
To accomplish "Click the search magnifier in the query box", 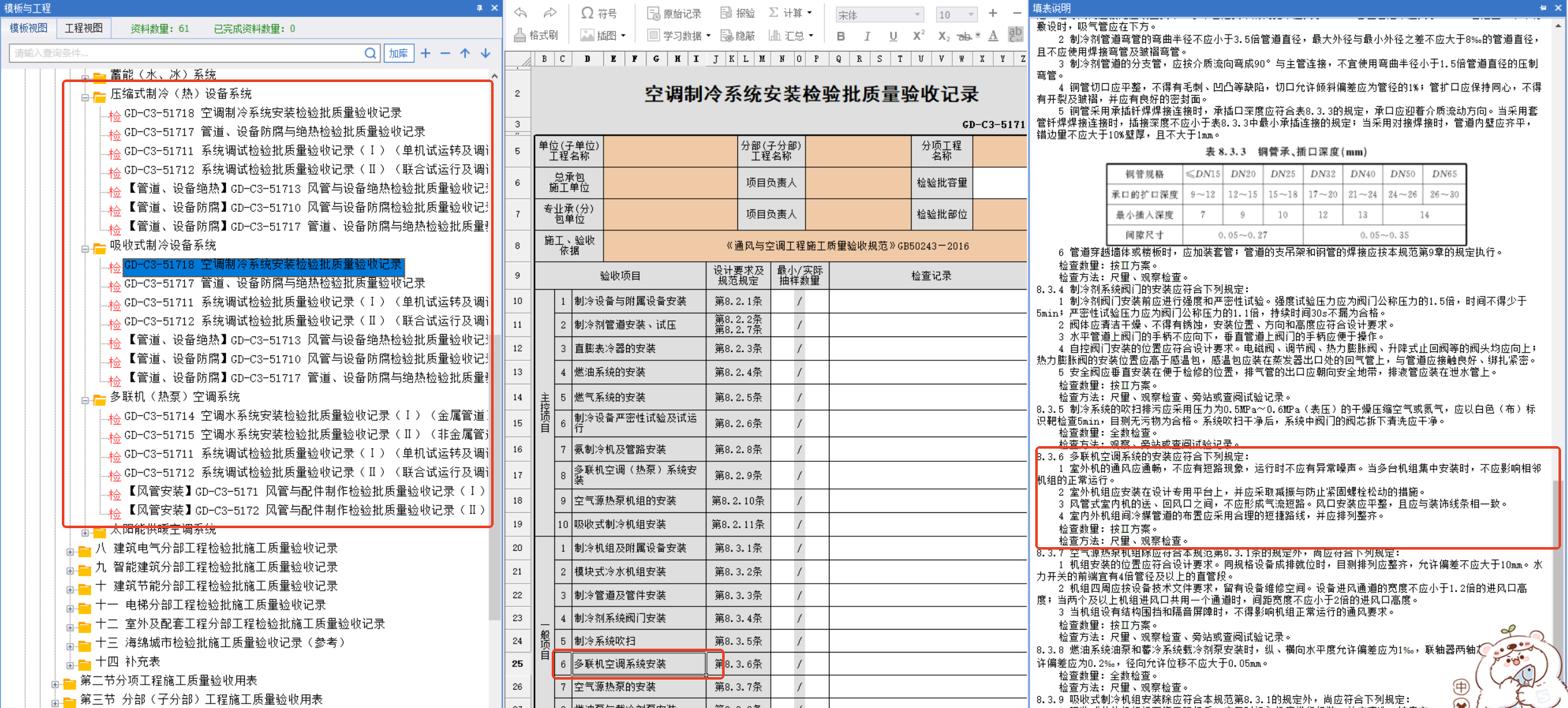I will [x=371, y=54].
